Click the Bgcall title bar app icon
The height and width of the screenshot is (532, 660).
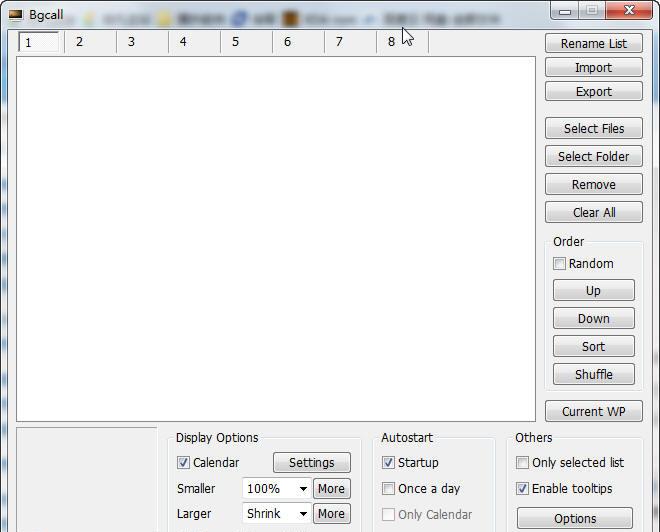[x=16, y=15]
